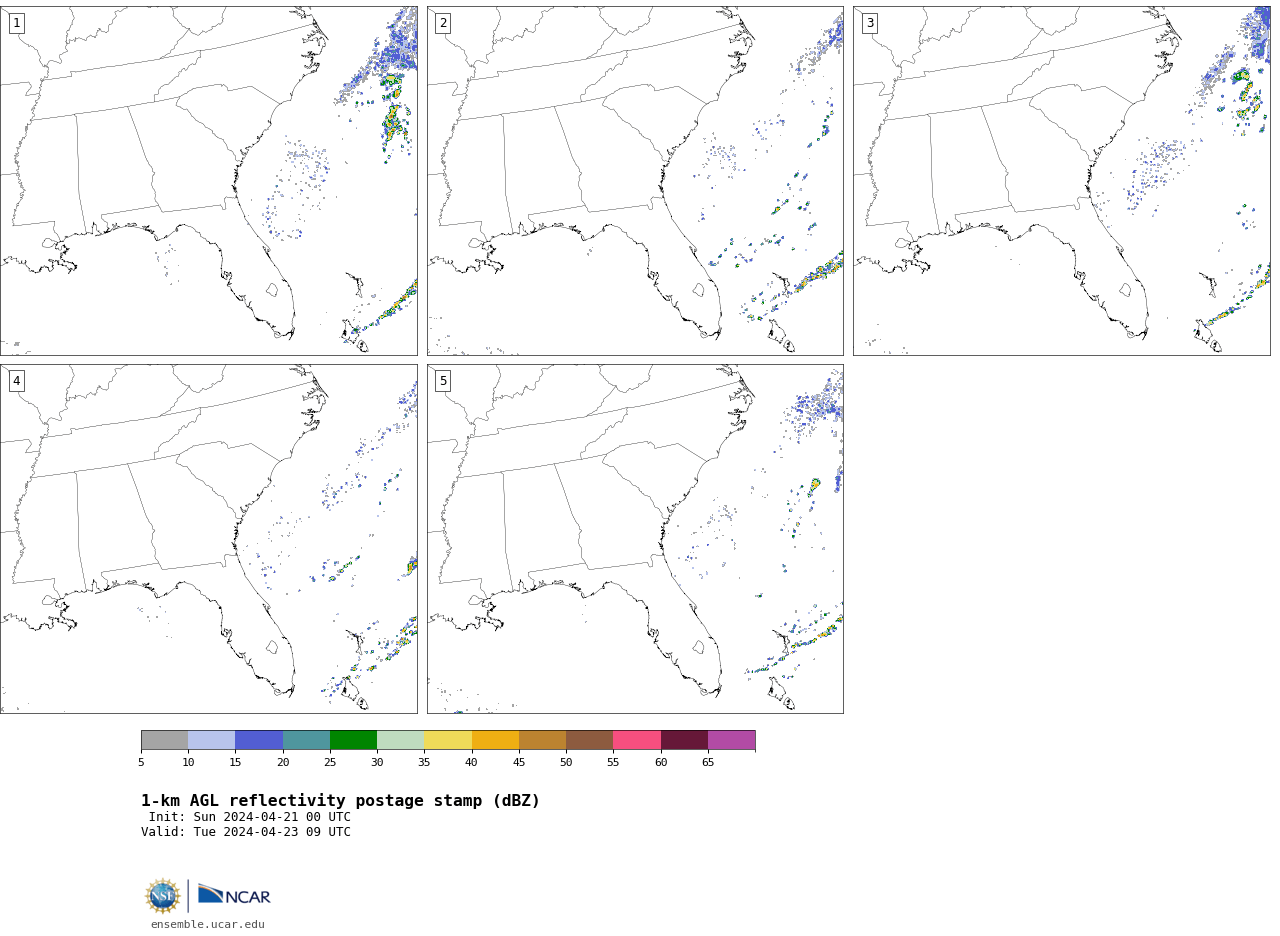
Task: Click the purple 65+ dBZ swatch
Action: pos(731,740)
